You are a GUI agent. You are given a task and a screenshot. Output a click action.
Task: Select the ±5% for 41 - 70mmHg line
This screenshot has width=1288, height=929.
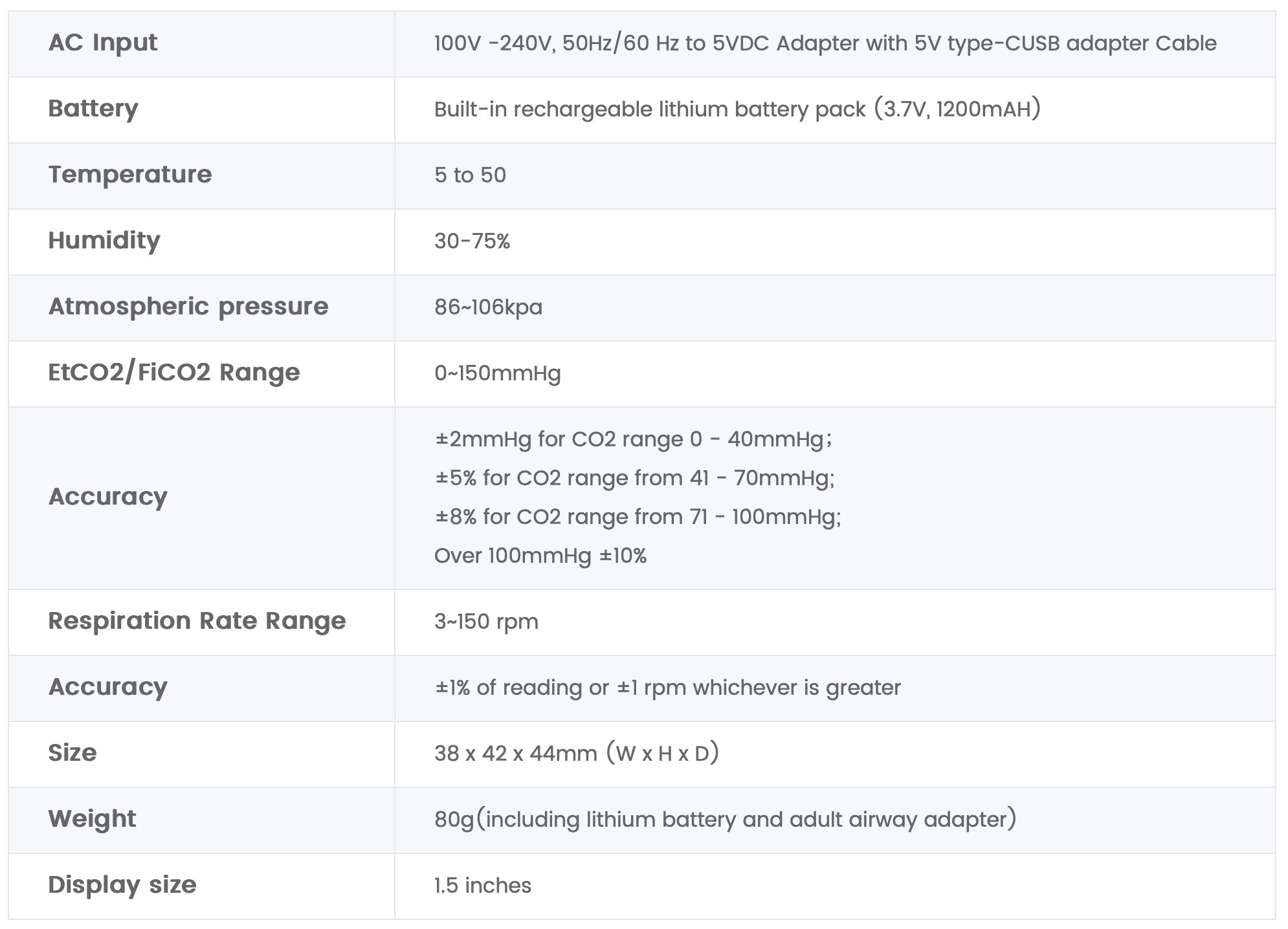coord(634,478)
